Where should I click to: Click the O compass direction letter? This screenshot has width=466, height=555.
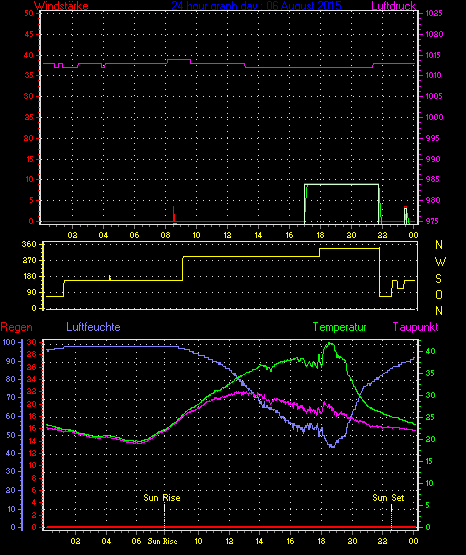click(x=439, y=294)
